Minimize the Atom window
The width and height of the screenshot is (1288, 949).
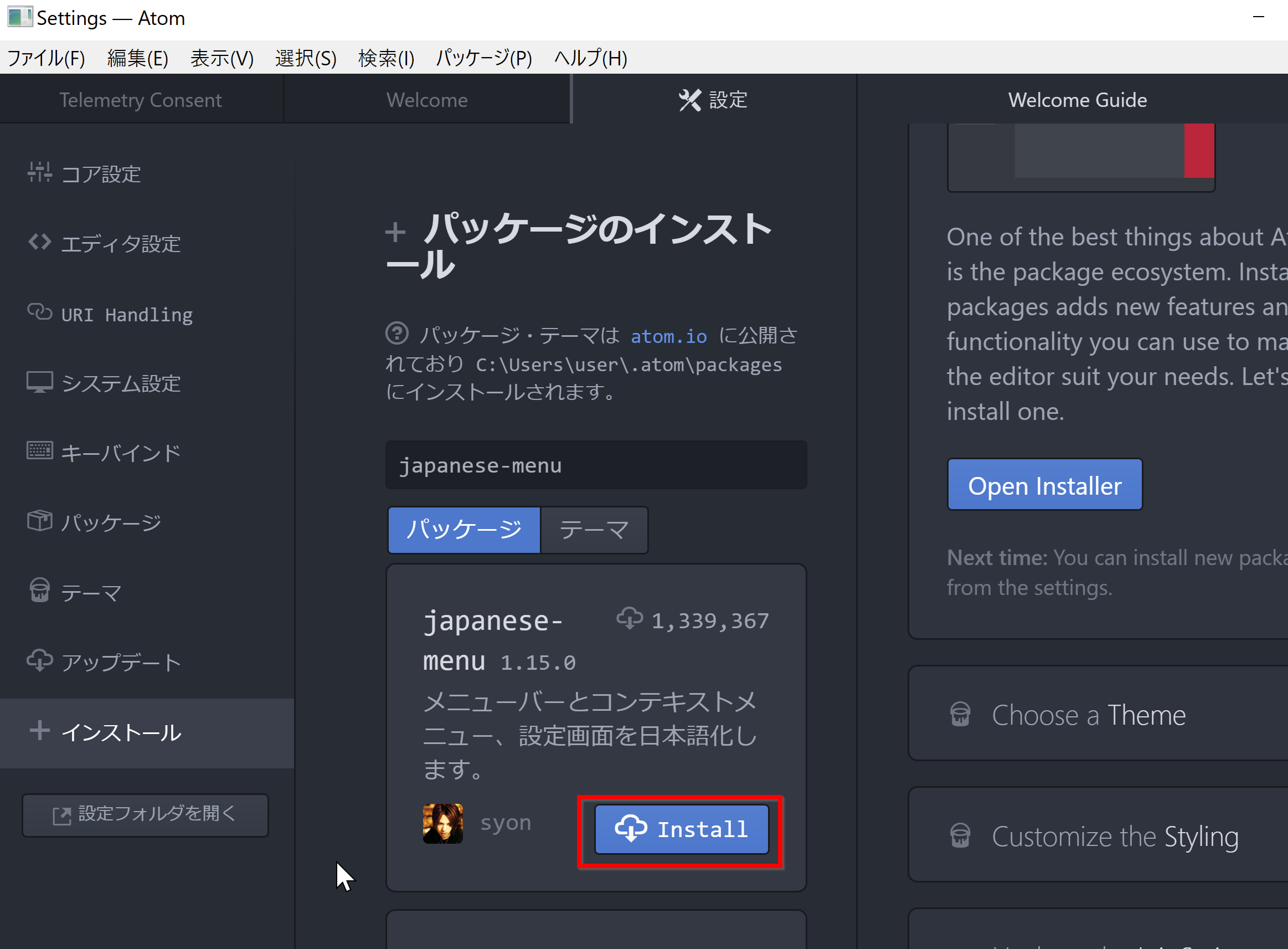coord(1258,17)
